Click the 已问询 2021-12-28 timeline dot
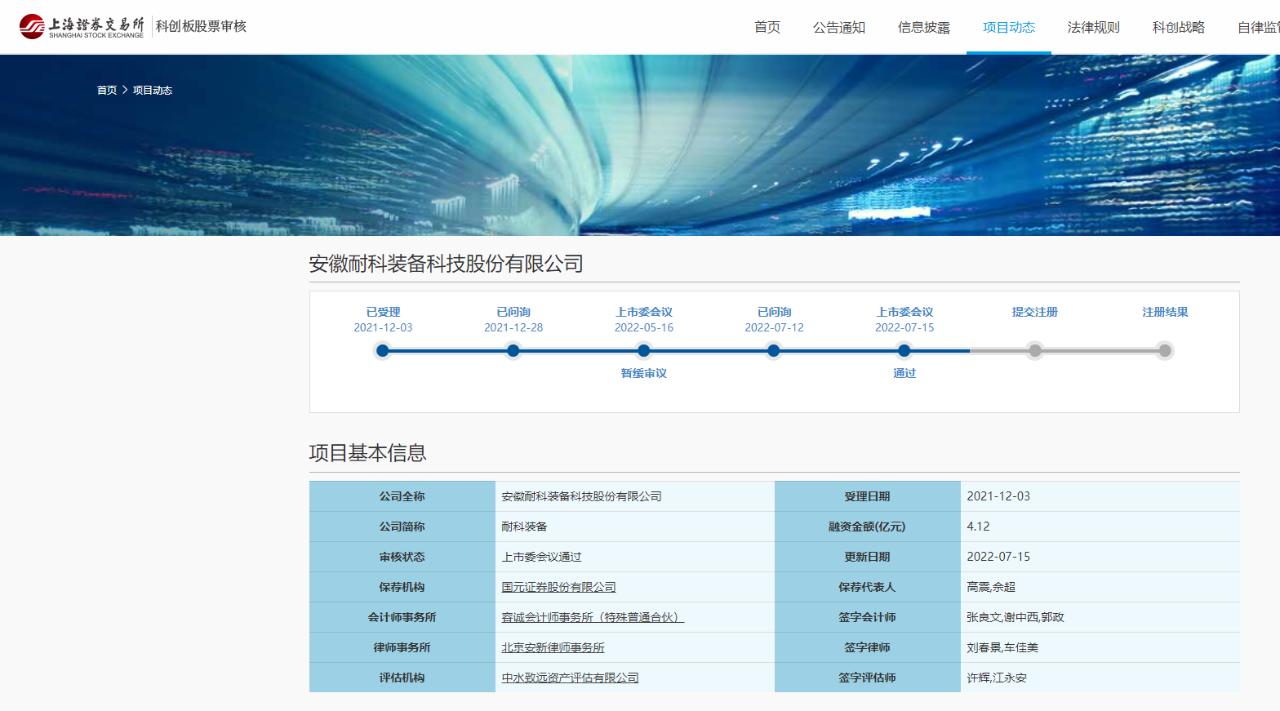The width and height of the screenshot is (1280, 711). point(513,351)
